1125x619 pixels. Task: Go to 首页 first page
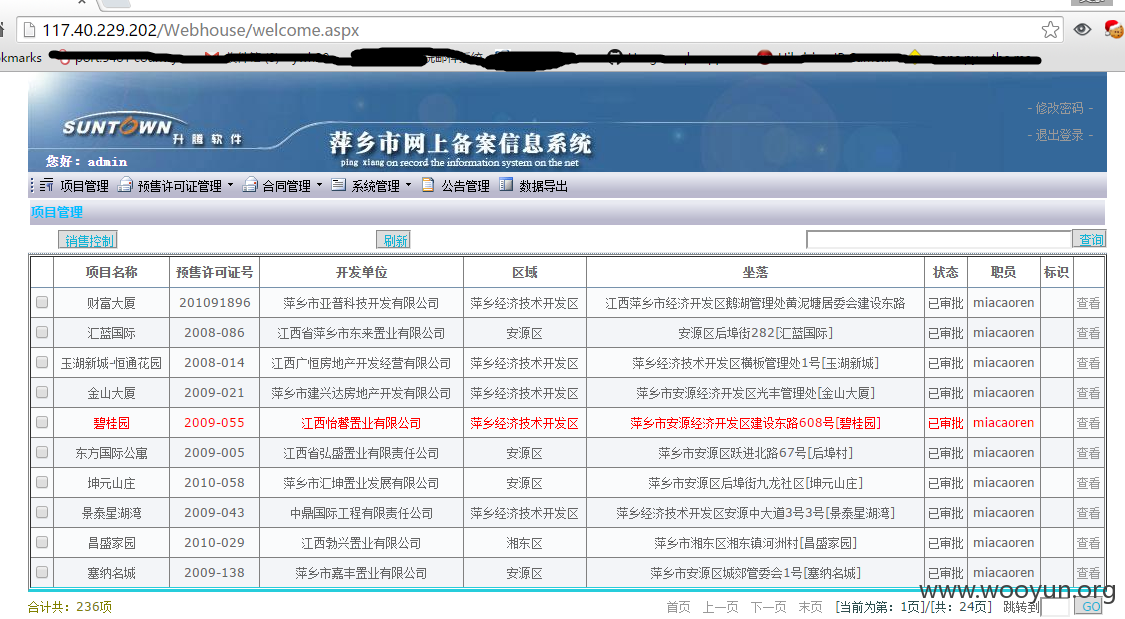(x=678, y=608)
